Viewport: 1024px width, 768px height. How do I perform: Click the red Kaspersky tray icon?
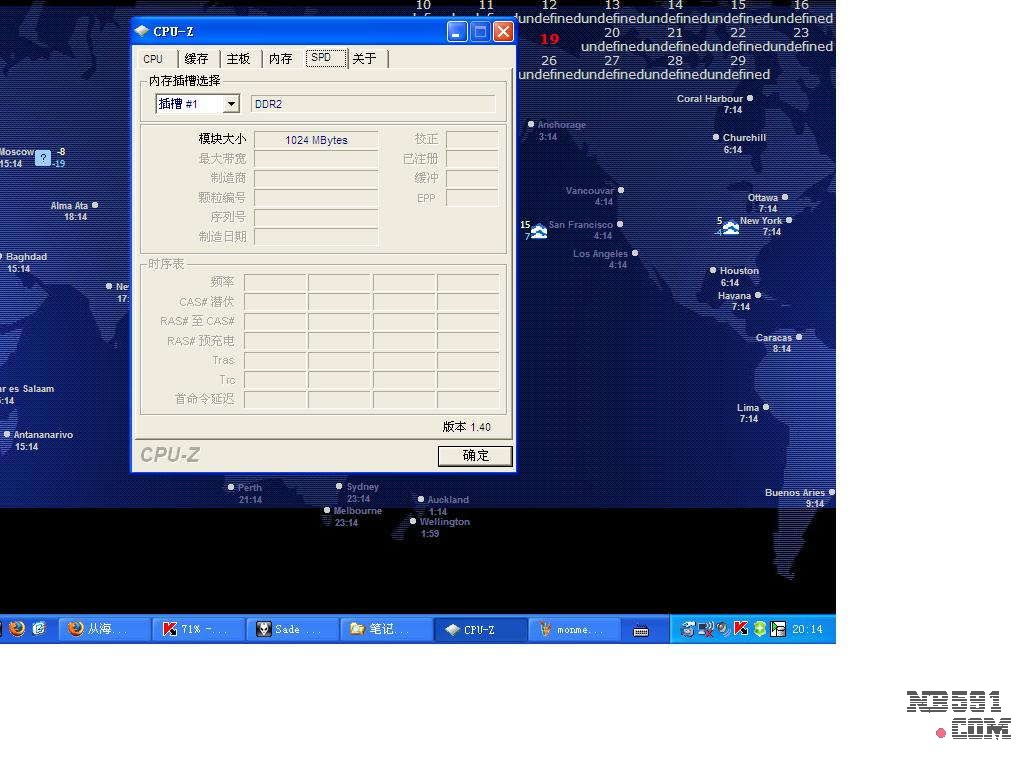(741, 629)
